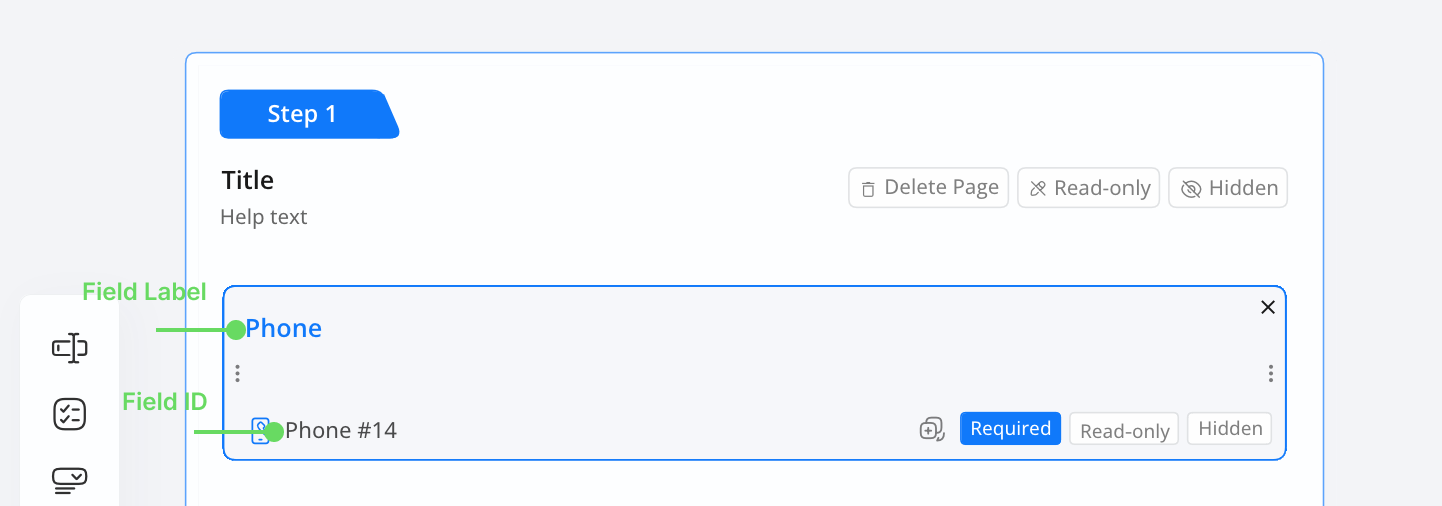The height and width of the screenshot is (506, 1442).
Task: Edit the blue Phone field label
Action: click(x=284, y=328)
